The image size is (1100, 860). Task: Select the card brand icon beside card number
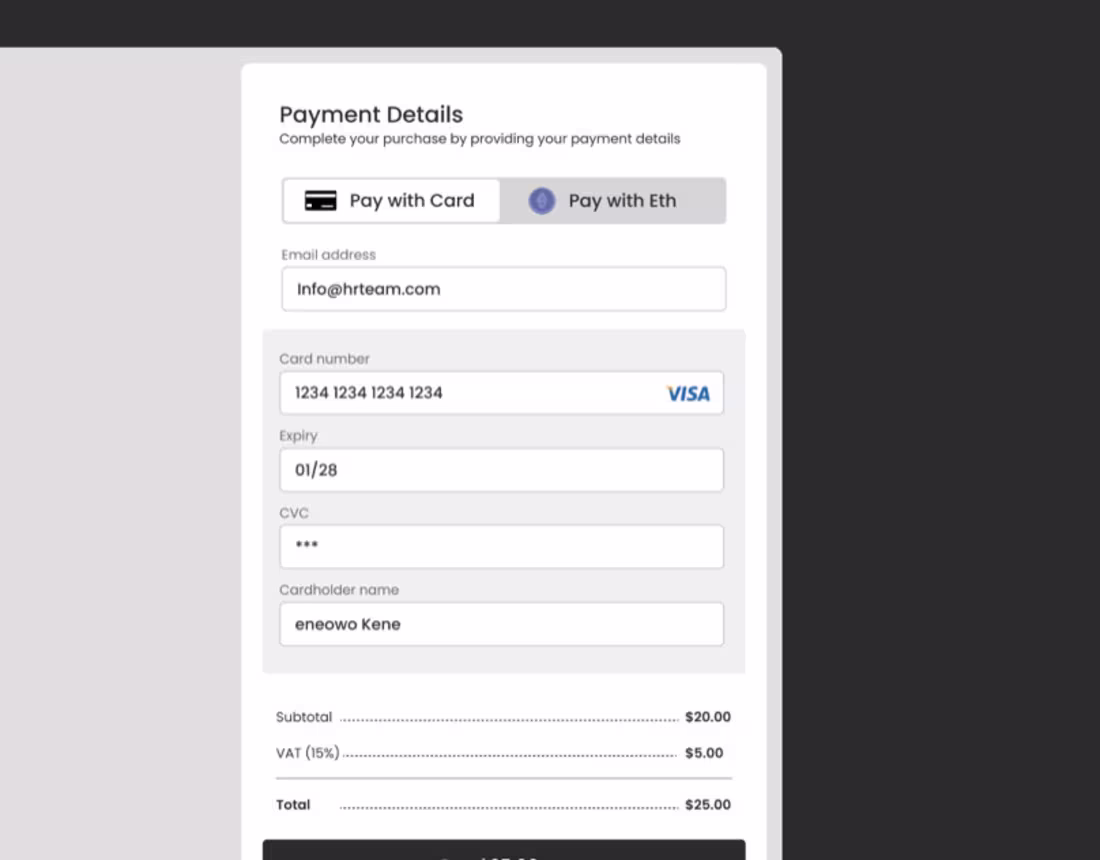688,393
